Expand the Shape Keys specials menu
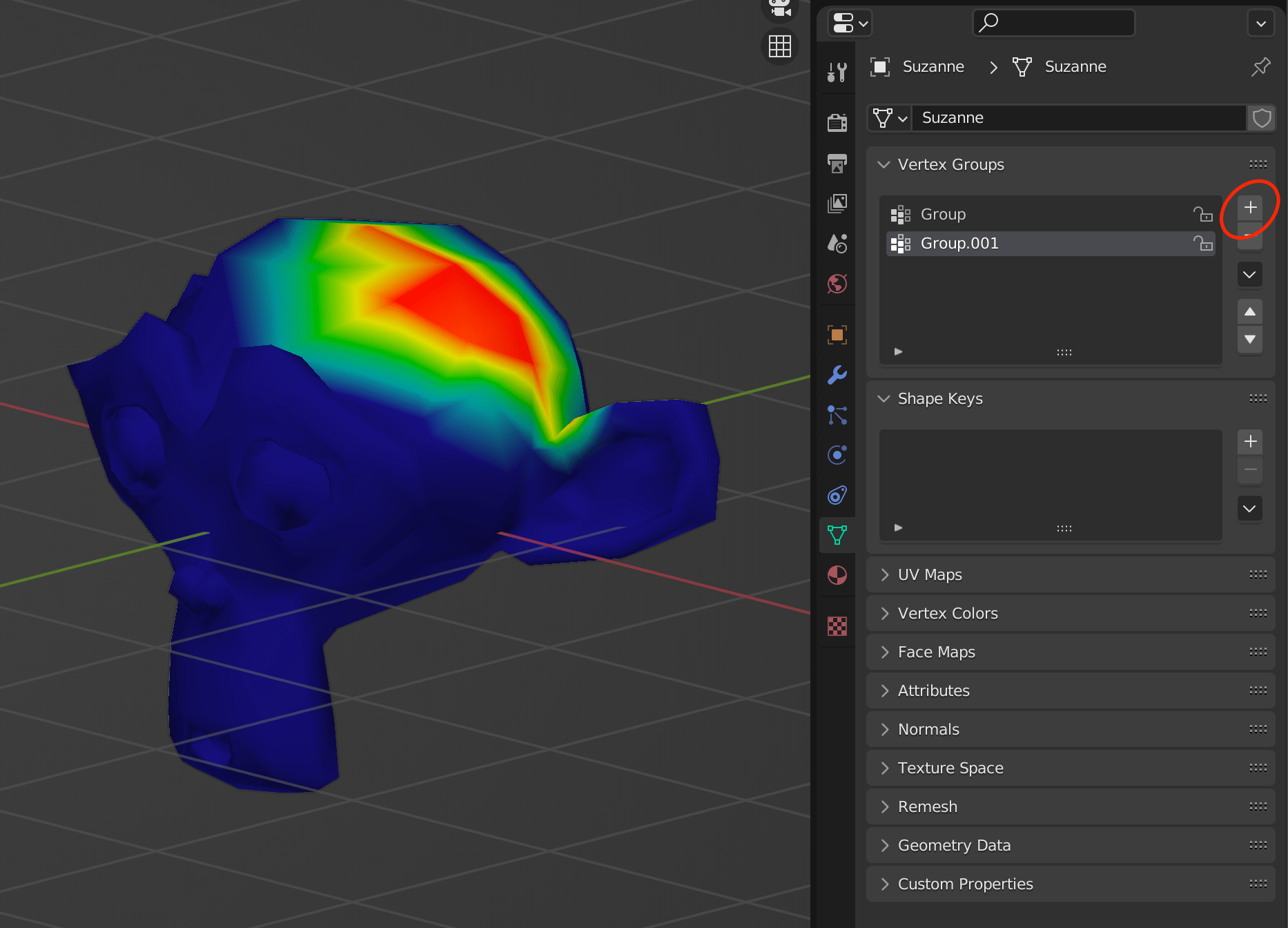This screenshot has width=1288, height=928. [1249, 508]
